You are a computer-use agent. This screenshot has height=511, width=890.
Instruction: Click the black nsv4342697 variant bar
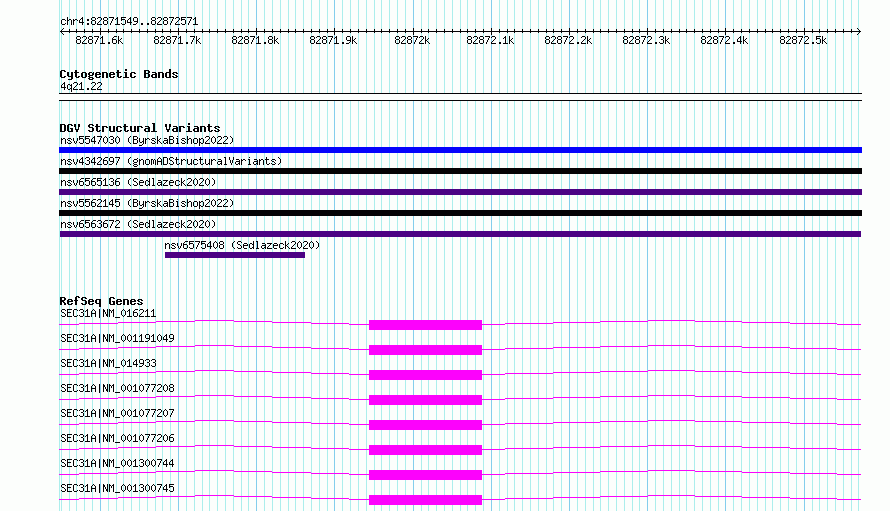460,171
